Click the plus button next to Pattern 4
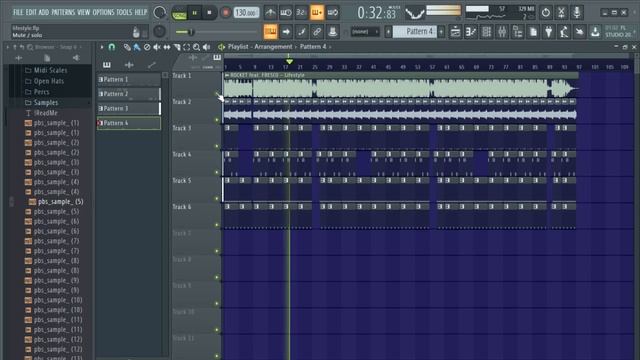Screen dimensions: 640x360 (441, 31)
